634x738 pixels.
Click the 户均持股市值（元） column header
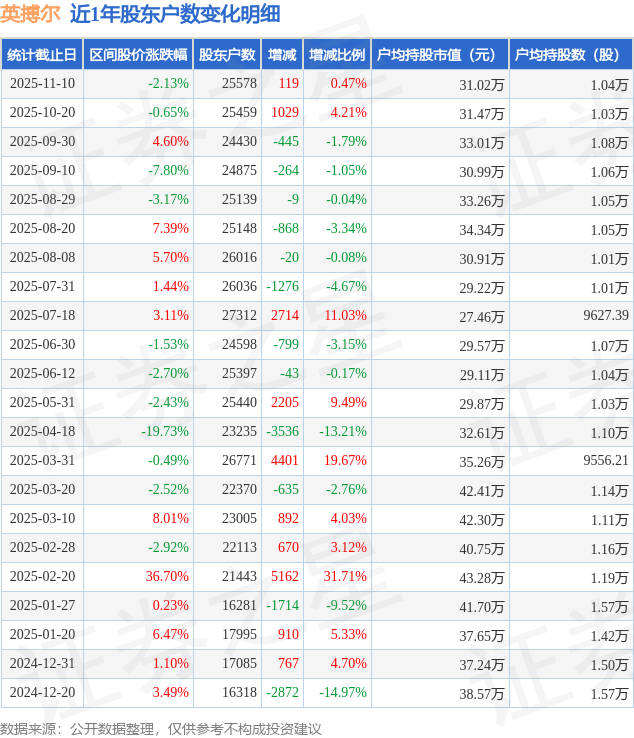[x=440, y=55]
